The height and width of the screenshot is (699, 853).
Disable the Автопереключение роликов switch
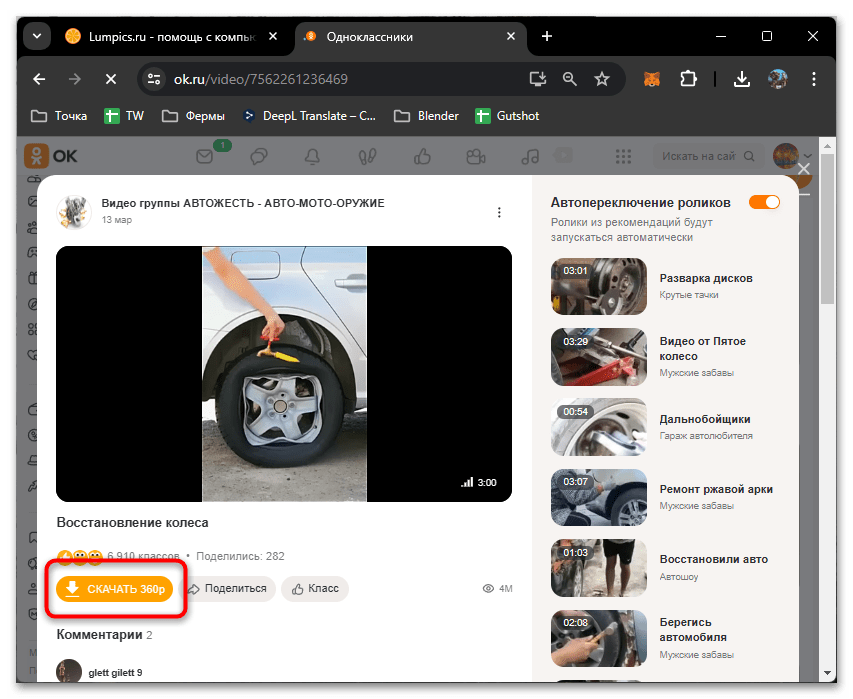coord(764,201)
